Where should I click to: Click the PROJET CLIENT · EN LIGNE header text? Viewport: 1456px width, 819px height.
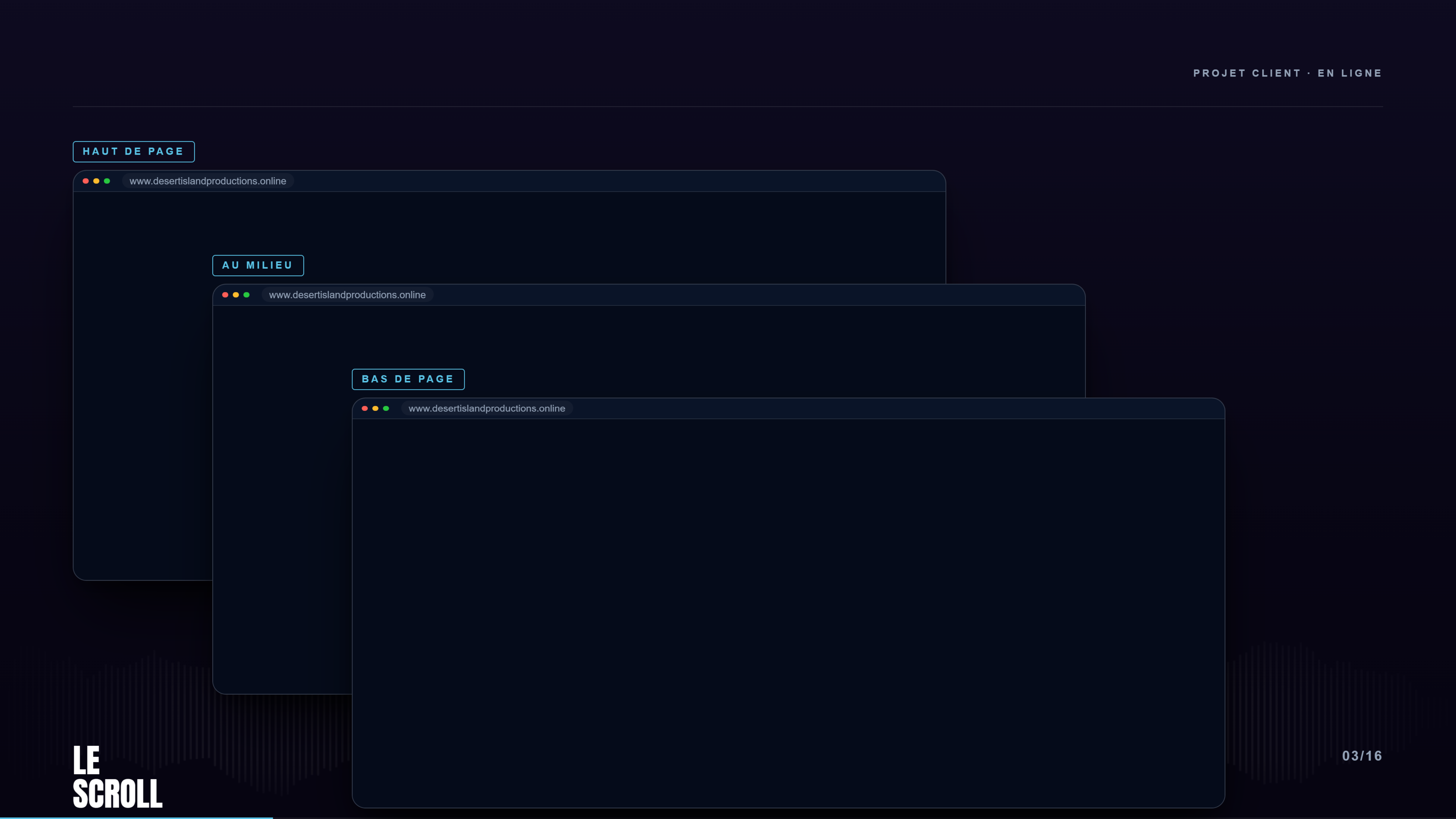point(1288,74)
